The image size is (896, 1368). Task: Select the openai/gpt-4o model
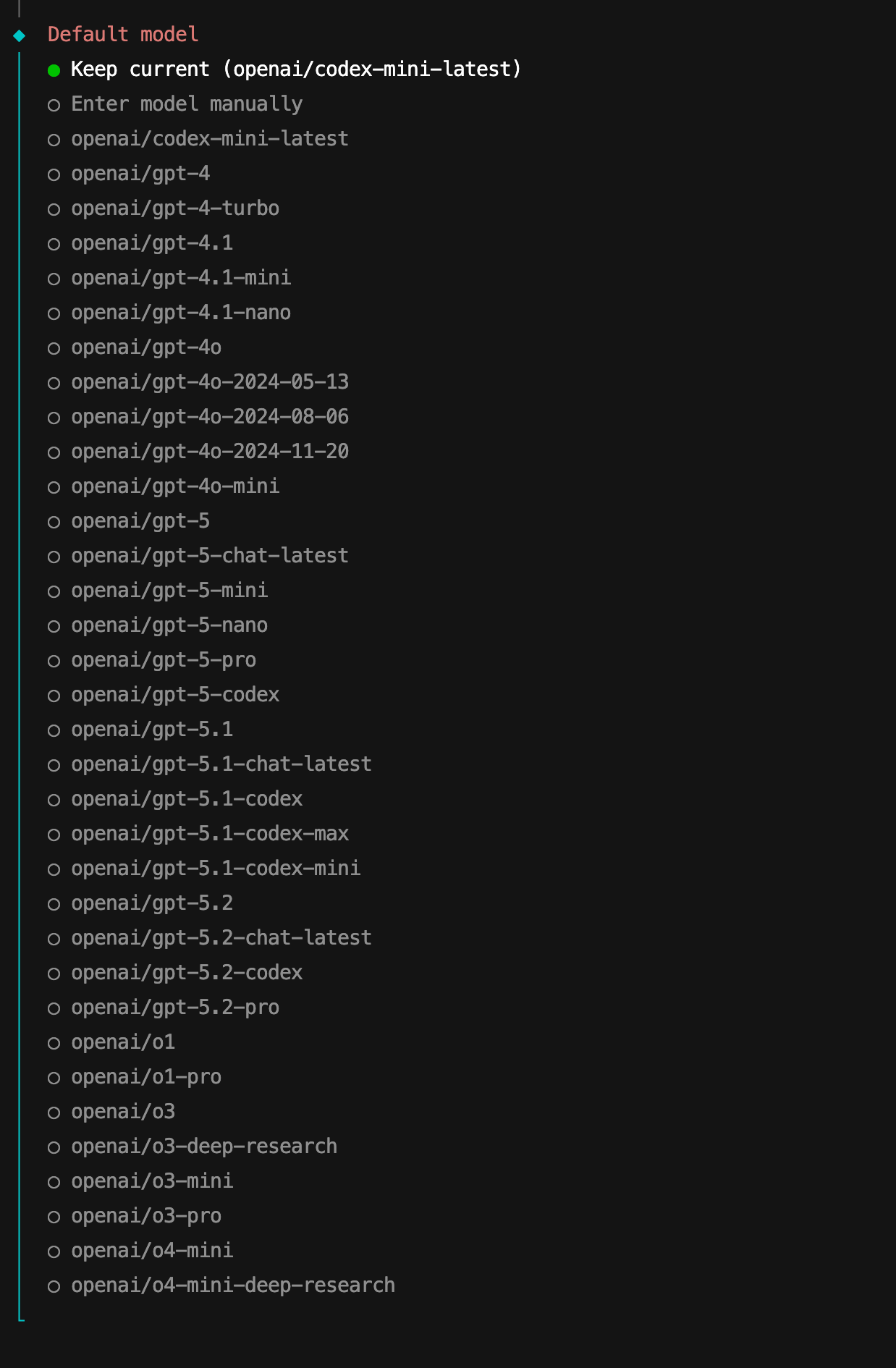[x=146, y=347]
